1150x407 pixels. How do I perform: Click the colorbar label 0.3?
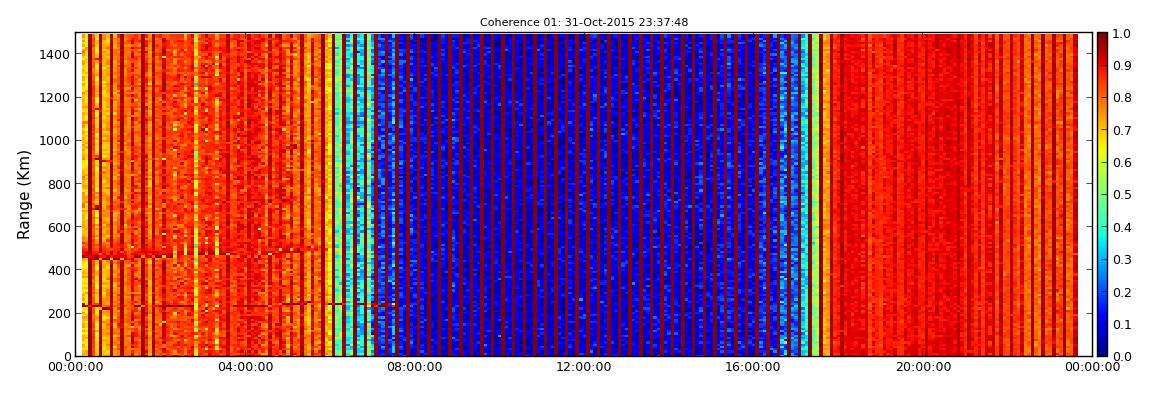1122,260
